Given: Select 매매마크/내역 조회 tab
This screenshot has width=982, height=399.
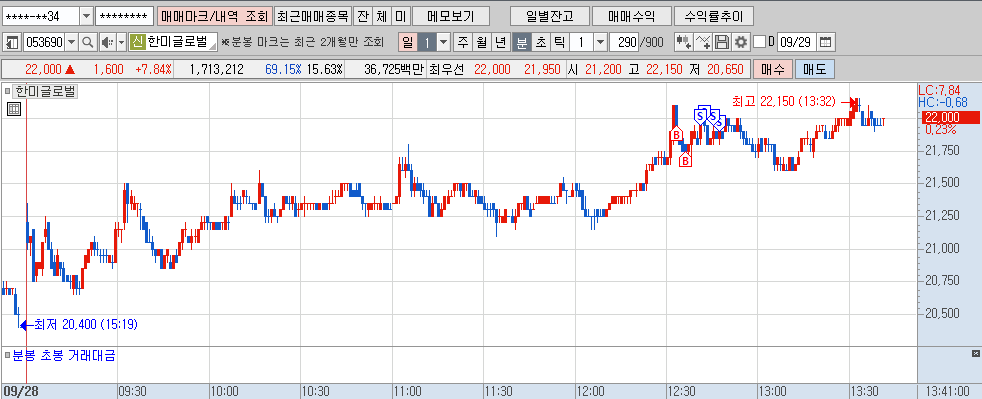Looking at the screenshot, I should point(214,16).
